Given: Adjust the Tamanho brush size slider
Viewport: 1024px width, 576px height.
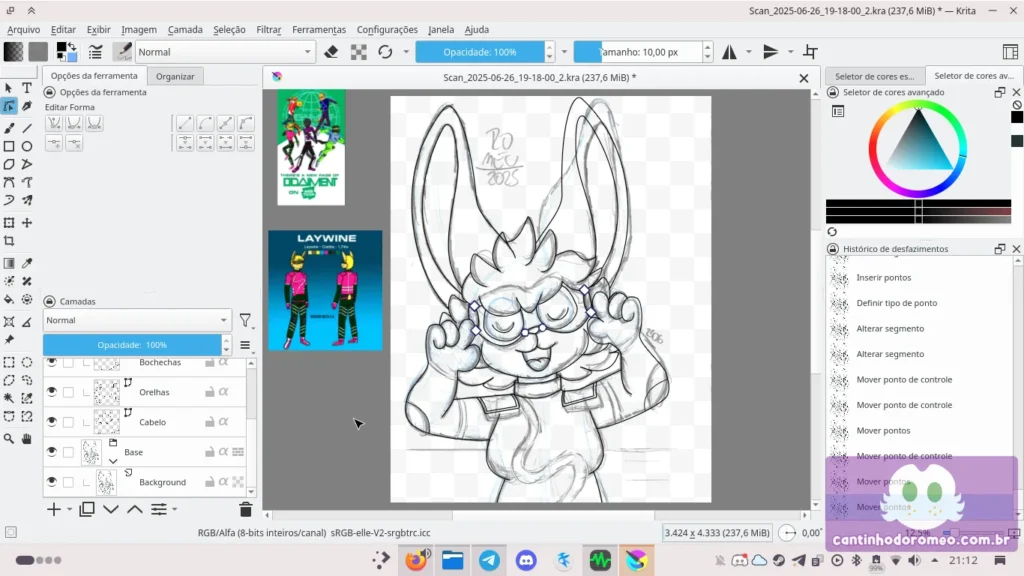Looking at the screenshot, I should 638,52.
